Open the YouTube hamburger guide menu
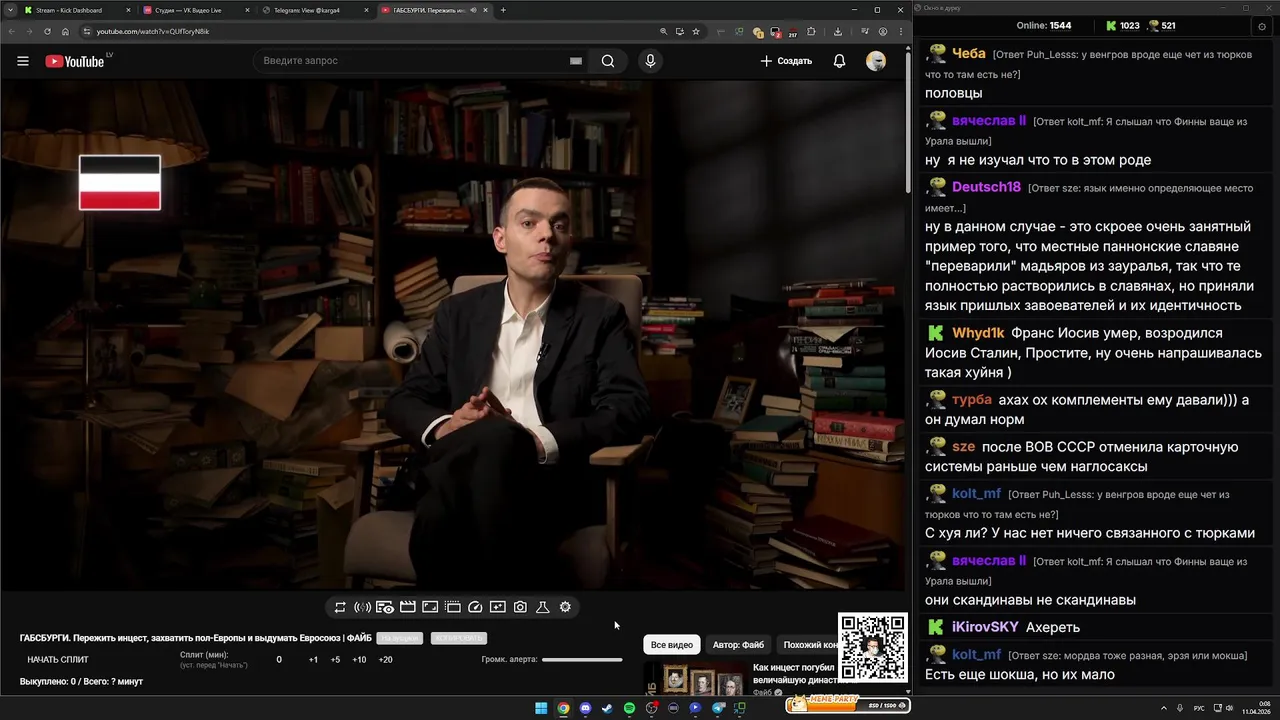The image size is (1280, 720). click(x=23, y=61)
